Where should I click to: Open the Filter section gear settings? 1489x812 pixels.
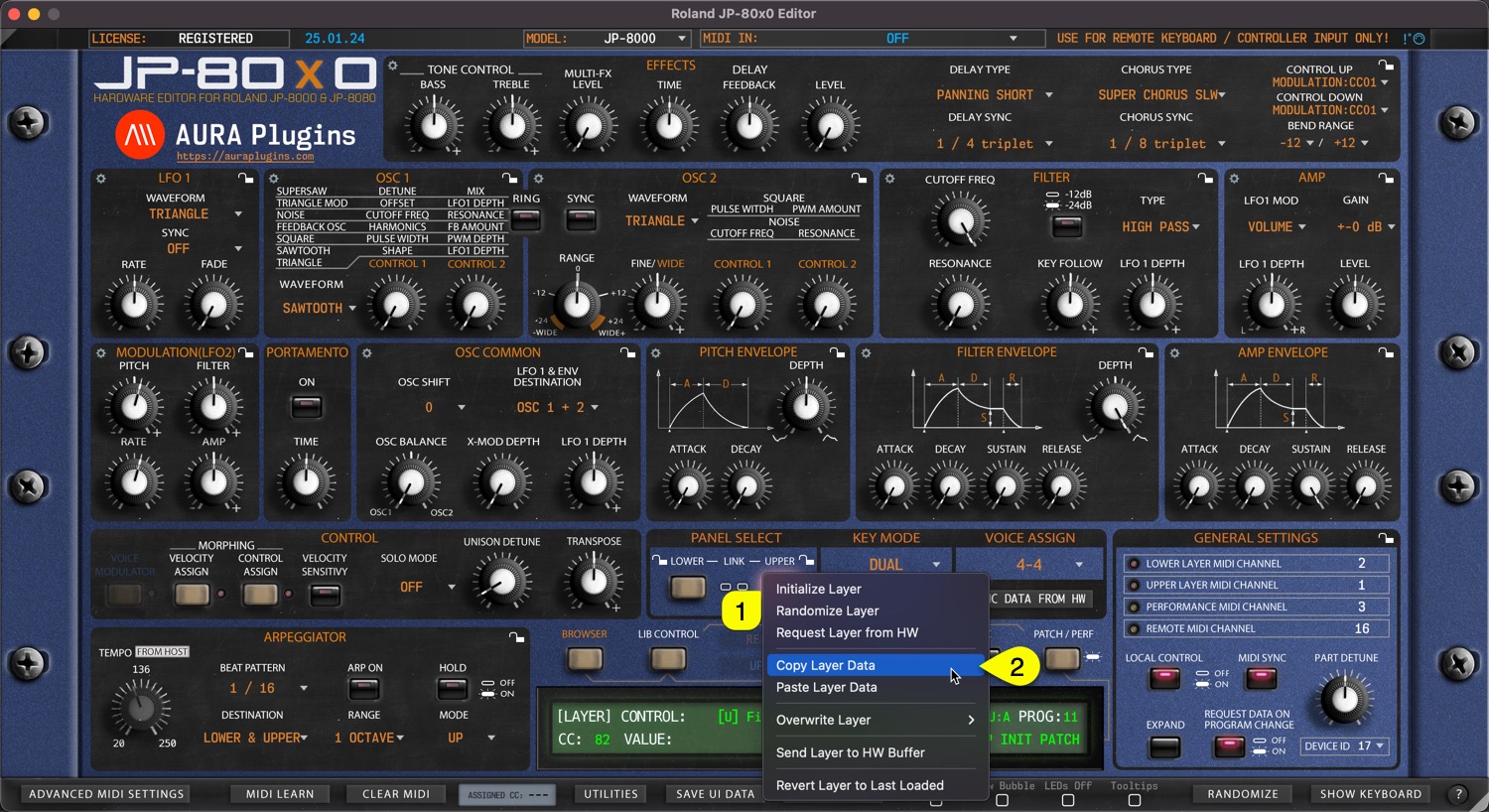890,179
